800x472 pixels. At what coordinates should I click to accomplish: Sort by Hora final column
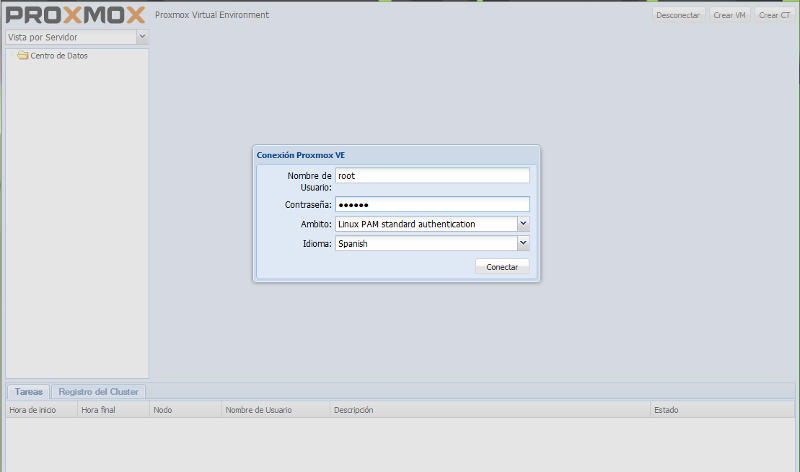pyautogui.click(x=113, y=410)
